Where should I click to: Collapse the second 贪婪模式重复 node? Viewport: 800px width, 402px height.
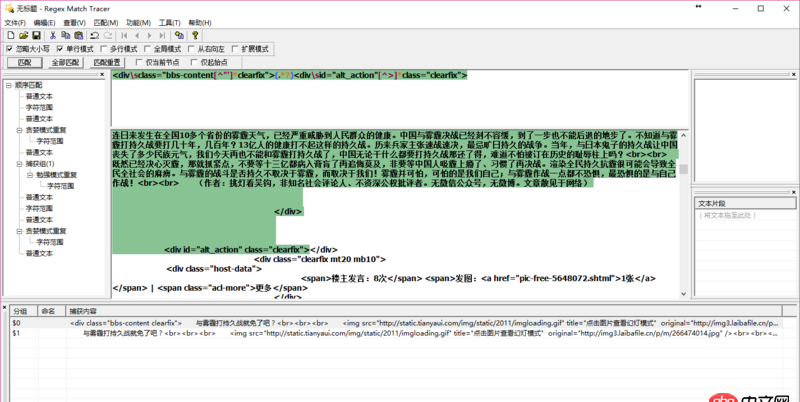pos(19,231)
